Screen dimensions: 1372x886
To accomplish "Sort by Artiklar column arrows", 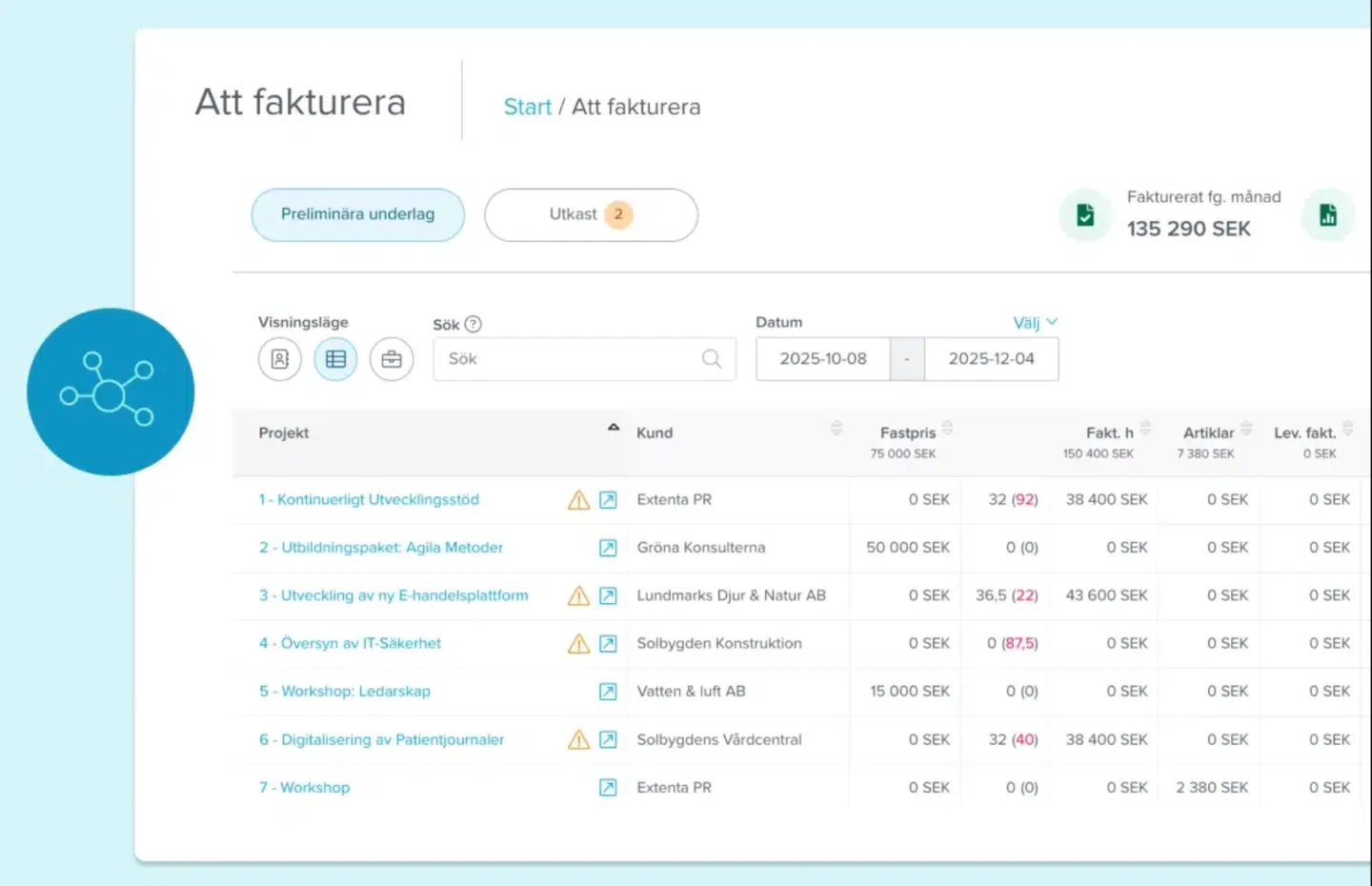I will (x=1246, y=428).
